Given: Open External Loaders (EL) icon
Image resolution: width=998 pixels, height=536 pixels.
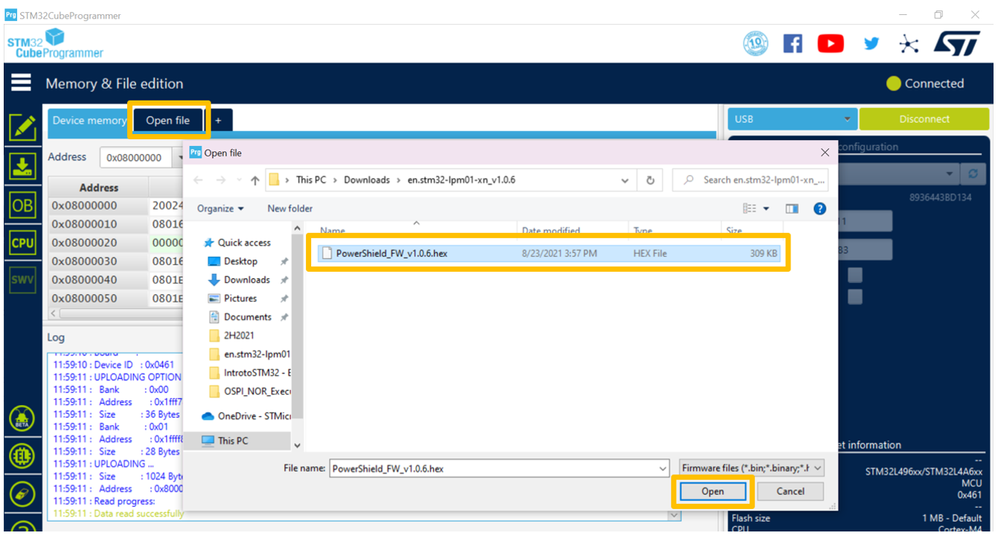Looking at the screenshot, I should (x=22, y=456).
